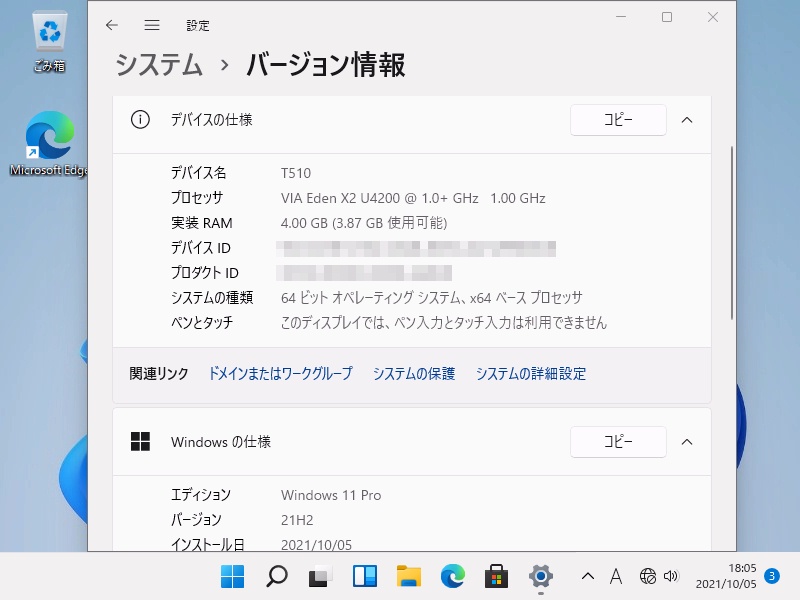The width and height of the screenshot is (800, 600).
Task: Click the デバイス ID label
Action: (201, 248)
